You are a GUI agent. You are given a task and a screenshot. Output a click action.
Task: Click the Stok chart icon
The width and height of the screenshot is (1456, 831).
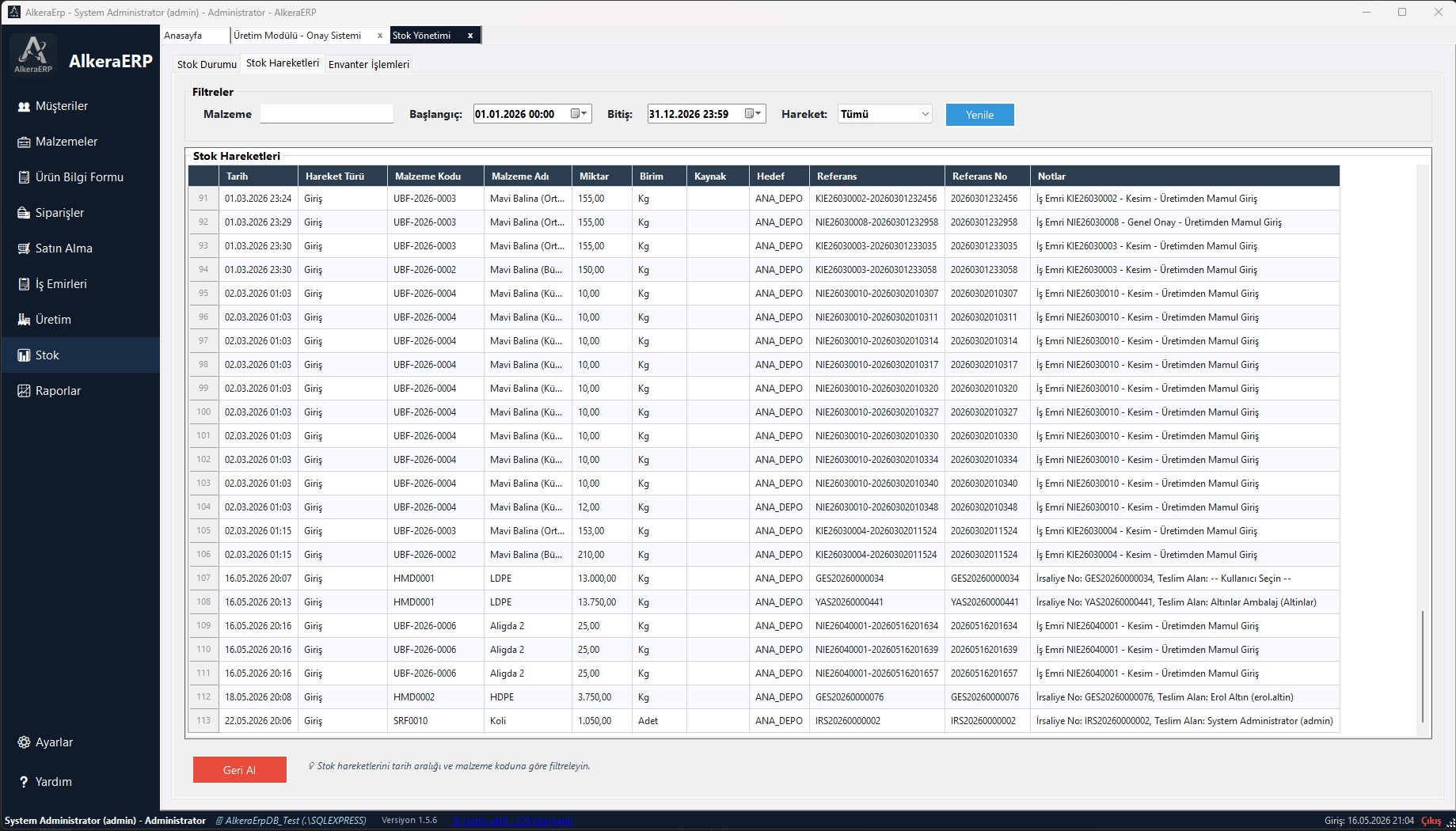pos(24,355)
